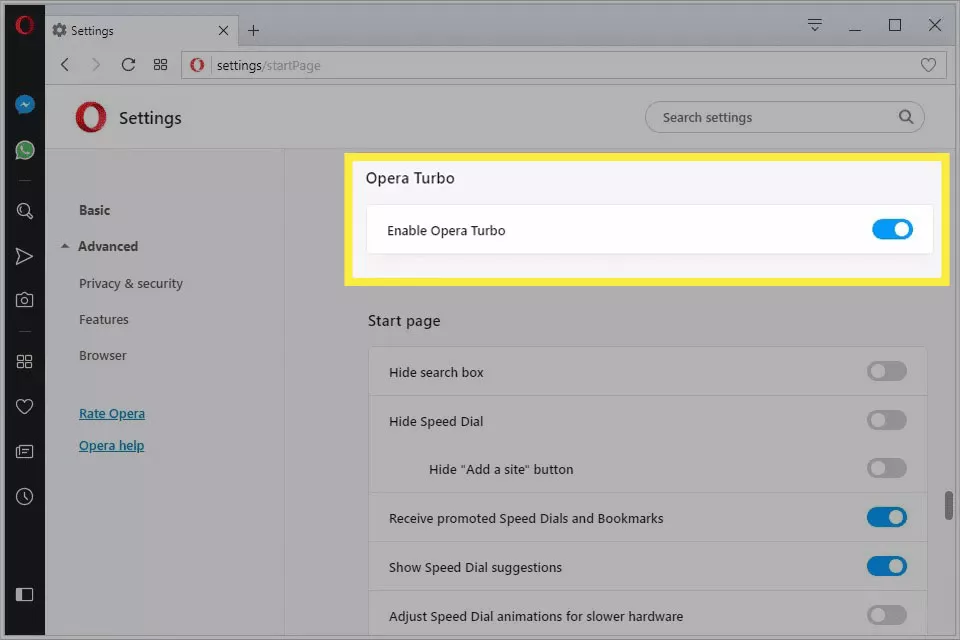Click the sidebar search icon
Image resolution: width=960 pixels, height=640 pixels.
click(x=25, y=211)
